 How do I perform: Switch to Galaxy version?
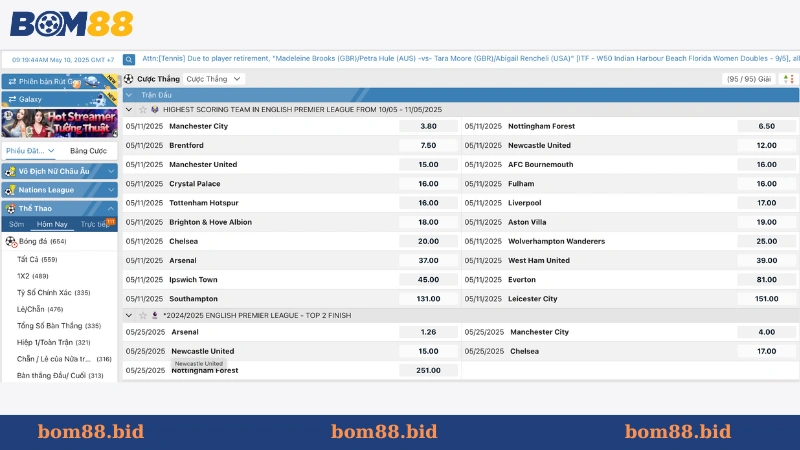[x=60, y=99]
